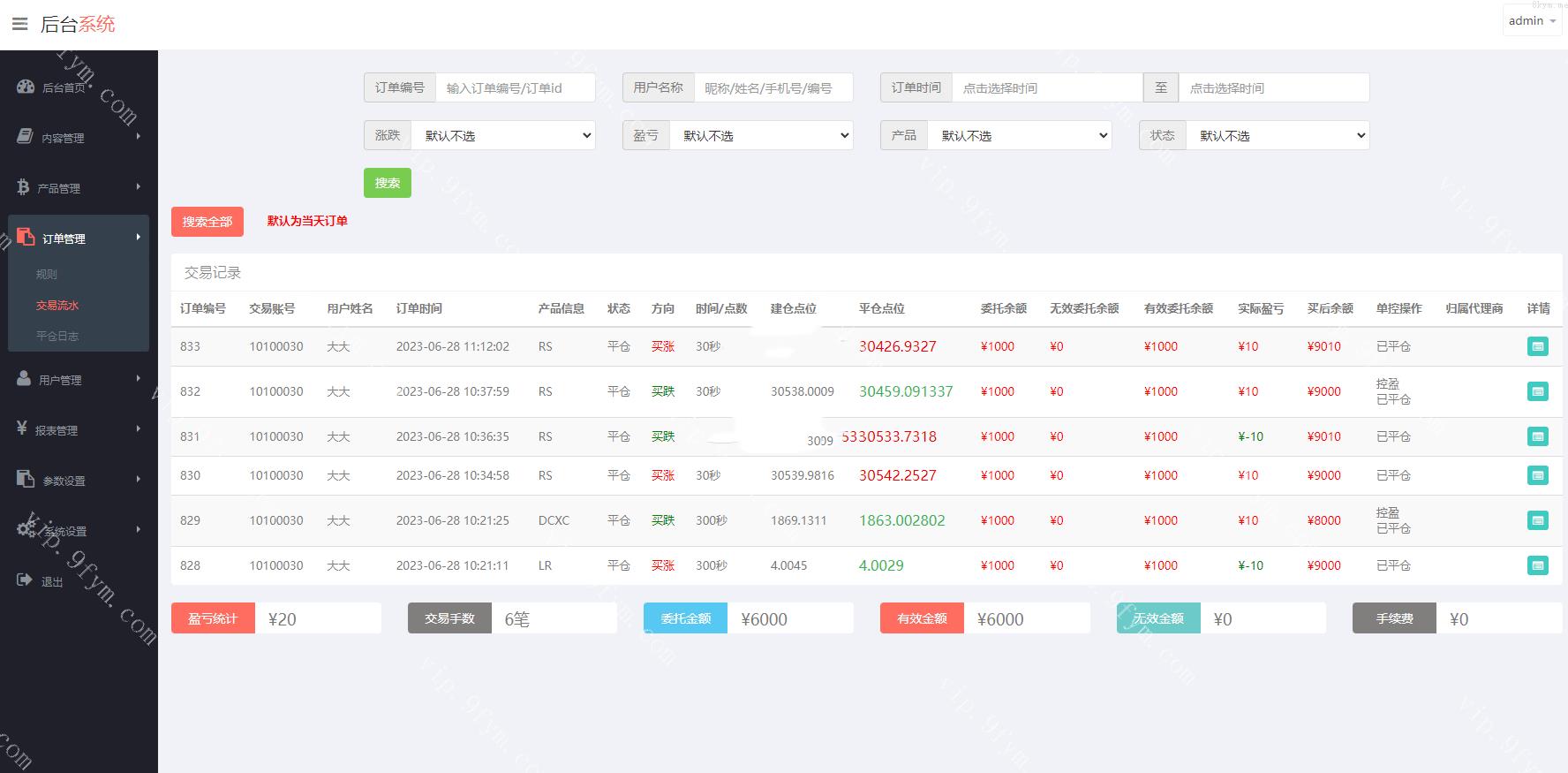Open details icon for order 832
Screen dimensions: 1568x773
point(1537,392)
